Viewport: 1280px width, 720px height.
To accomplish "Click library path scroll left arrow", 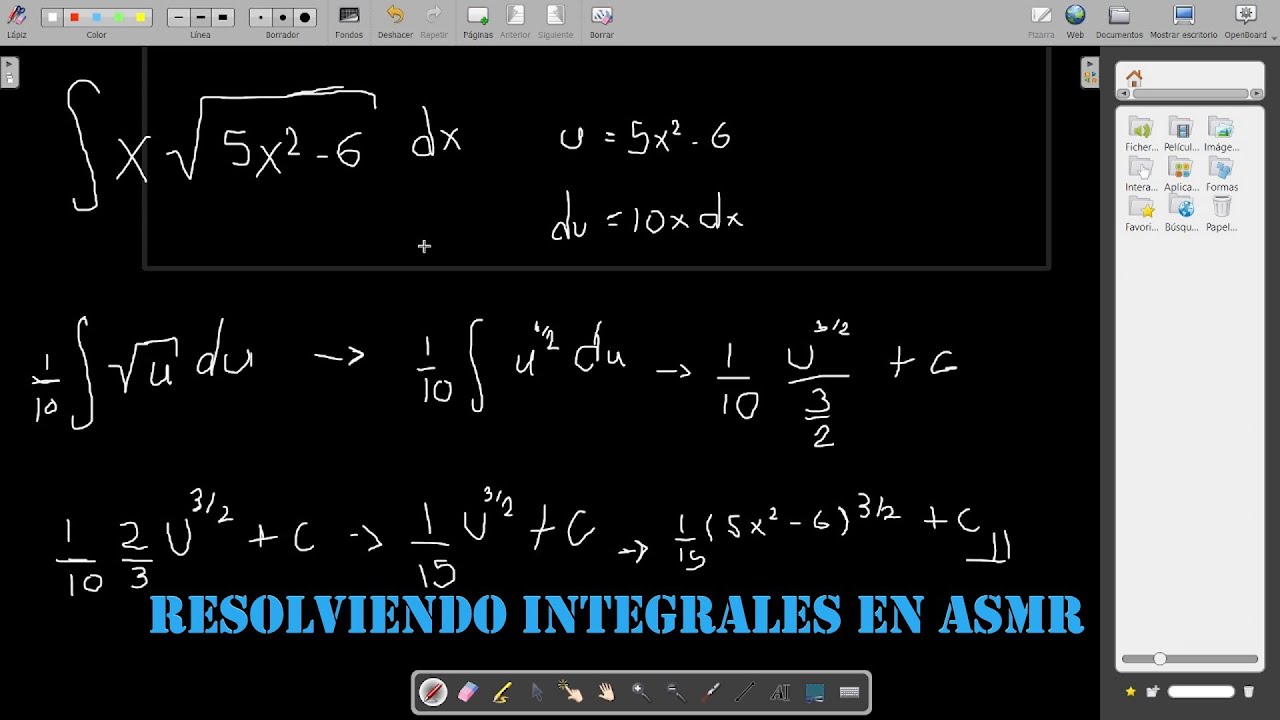I will 1123,94.
